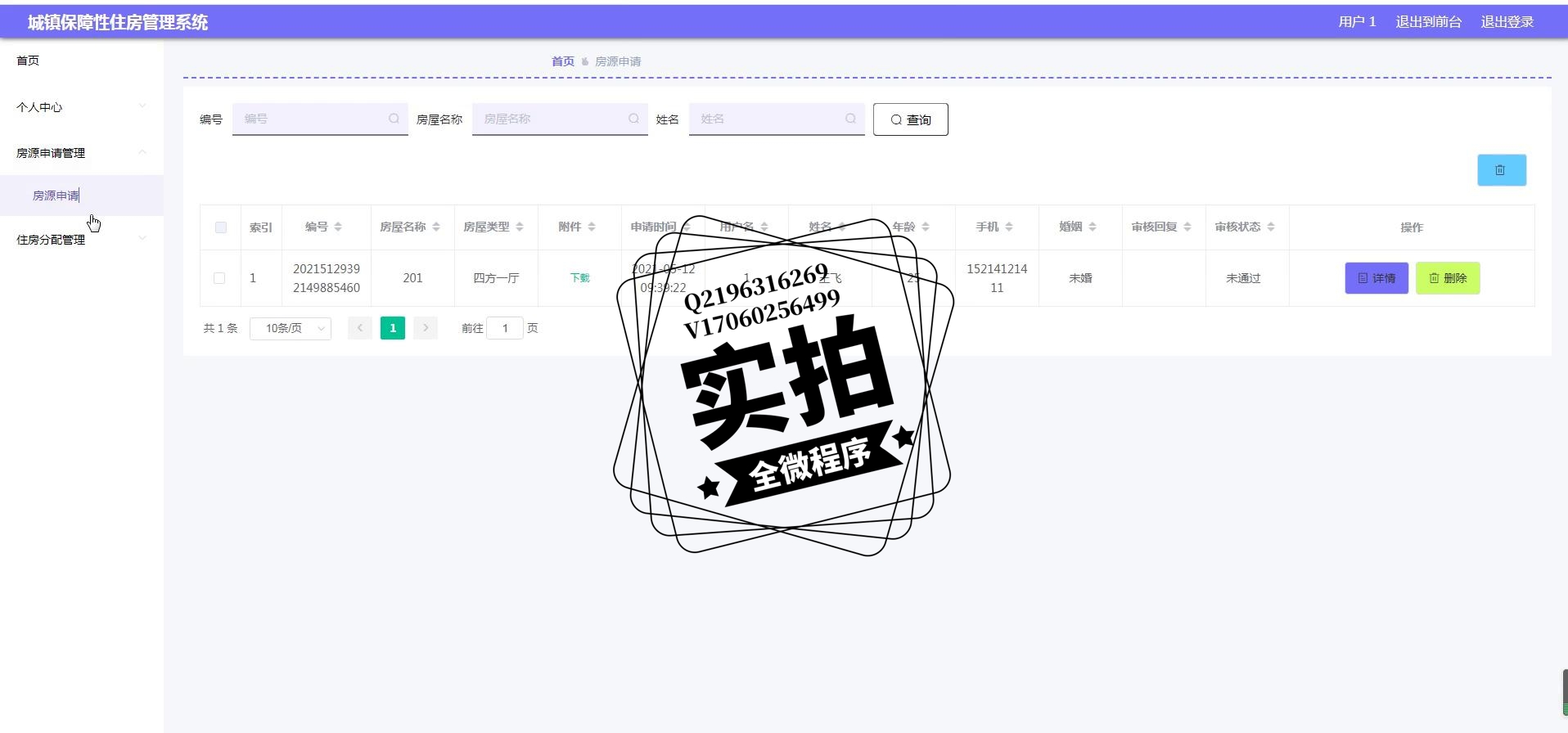The width and height of the screenshot is (1568, 733).
Task: Sort by 房屋名称 column arrows
Action: pyautogui.click(x=436, y=227)
